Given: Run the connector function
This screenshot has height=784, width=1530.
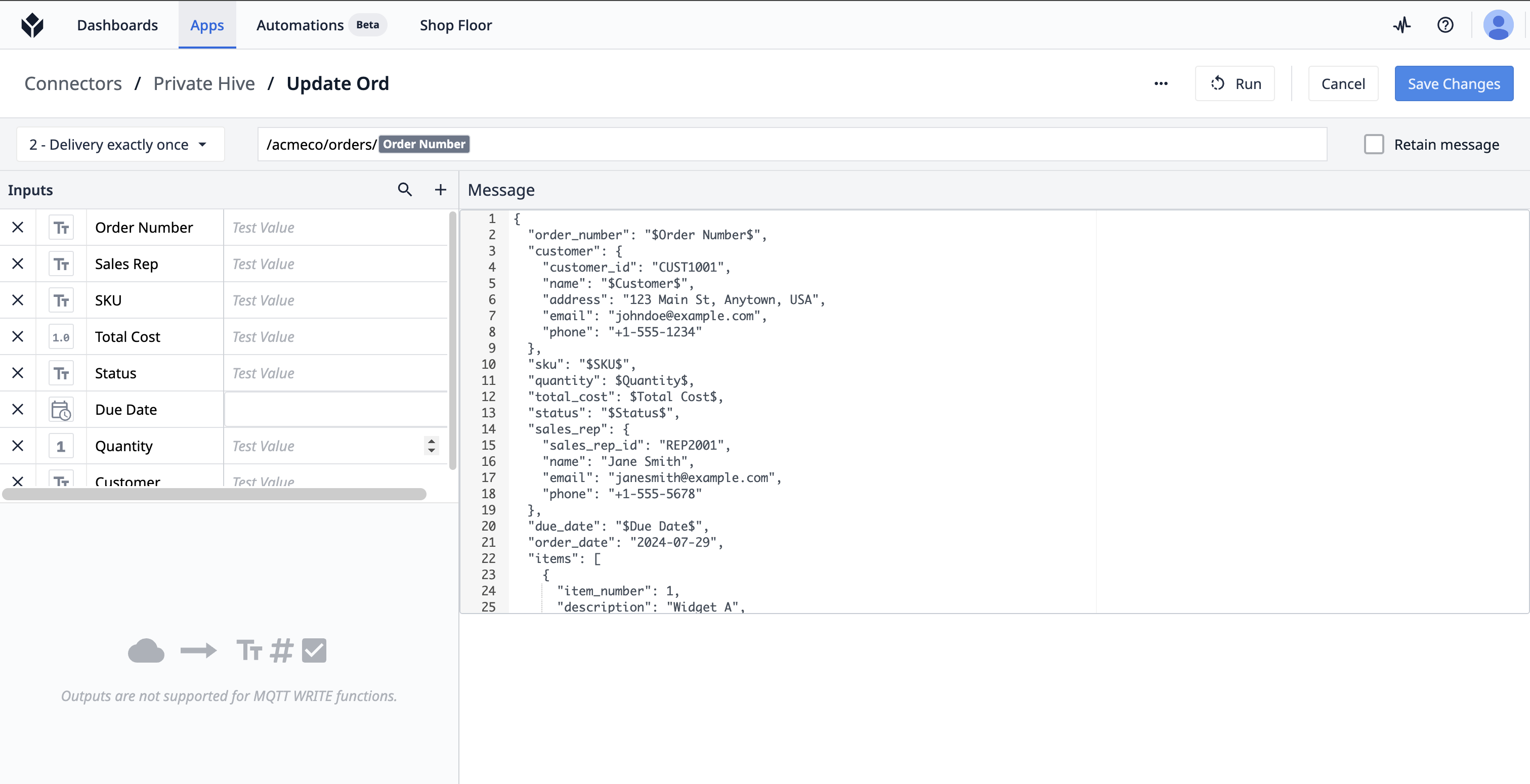Looking at the screenshot, I should coord(1235,84).
